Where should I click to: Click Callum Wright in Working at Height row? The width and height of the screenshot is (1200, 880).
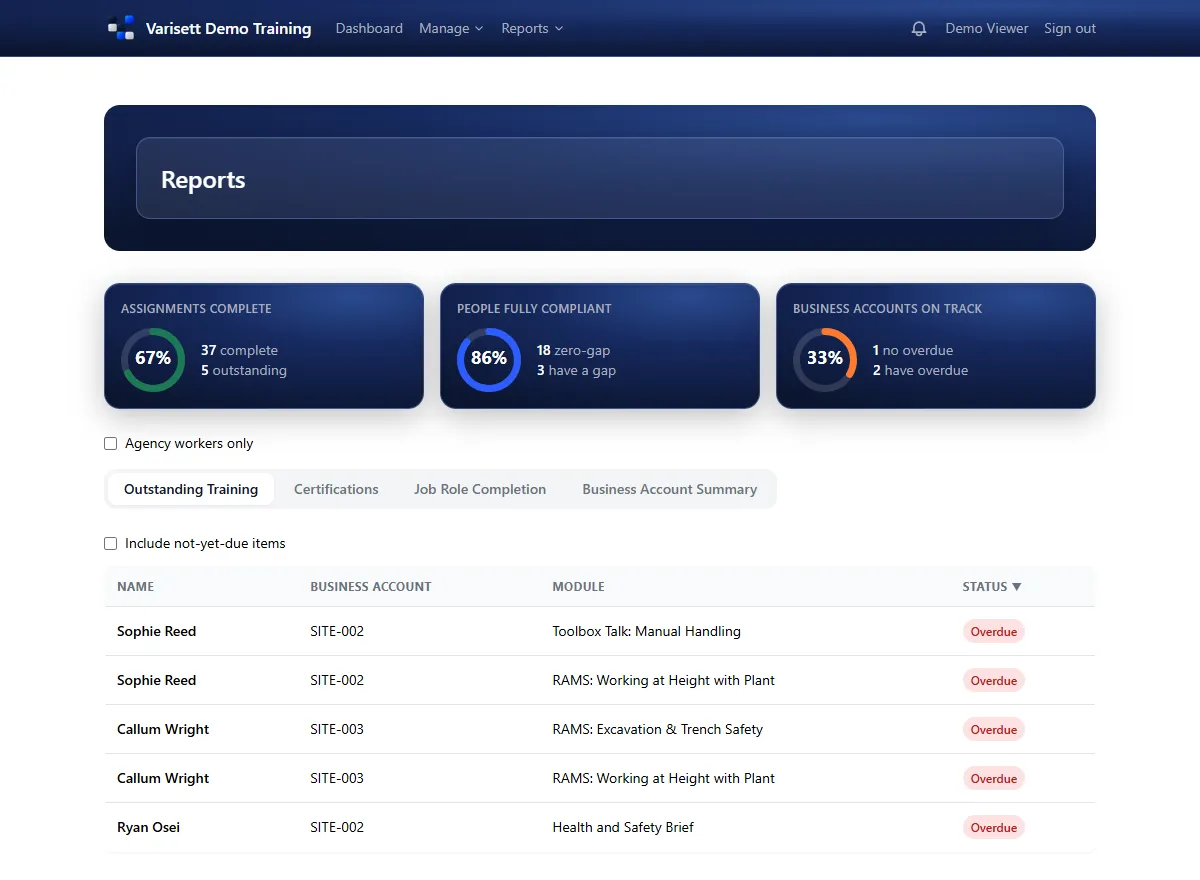coord(163,778)
